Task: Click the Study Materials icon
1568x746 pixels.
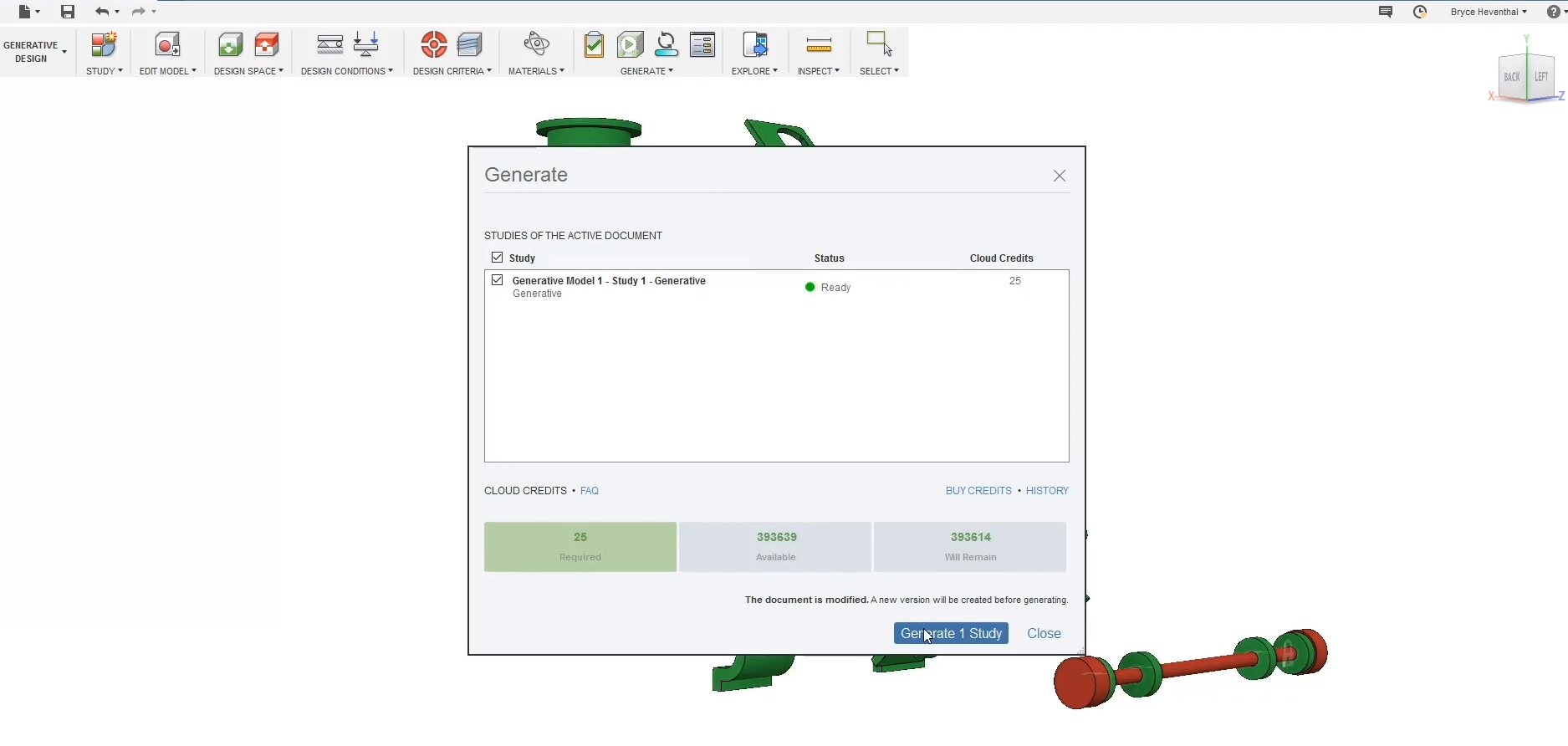Action: [x=536, y=45]
